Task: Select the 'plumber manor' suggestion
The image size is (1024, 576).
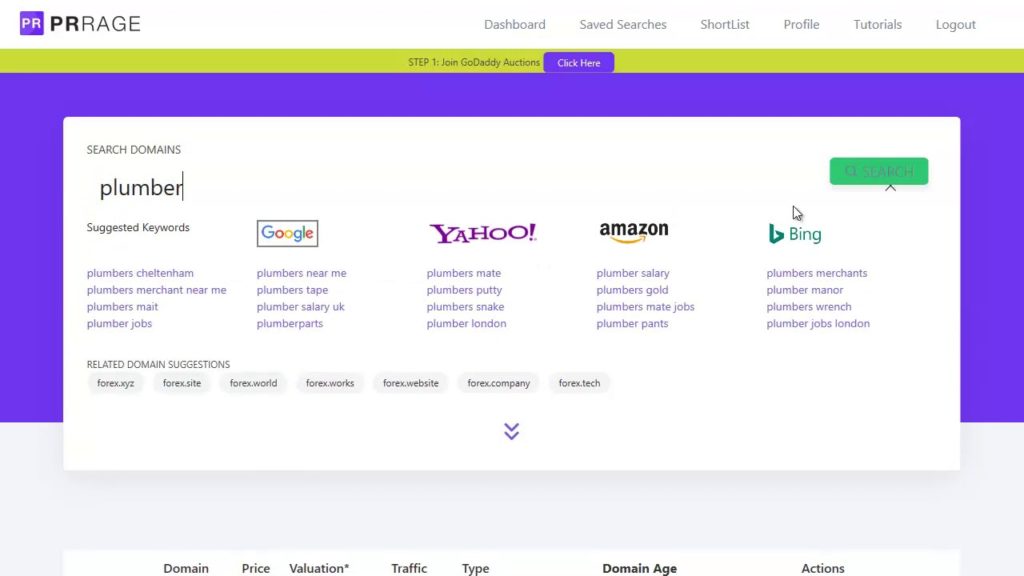Action: pyautogui.click(x=805, y=290)
